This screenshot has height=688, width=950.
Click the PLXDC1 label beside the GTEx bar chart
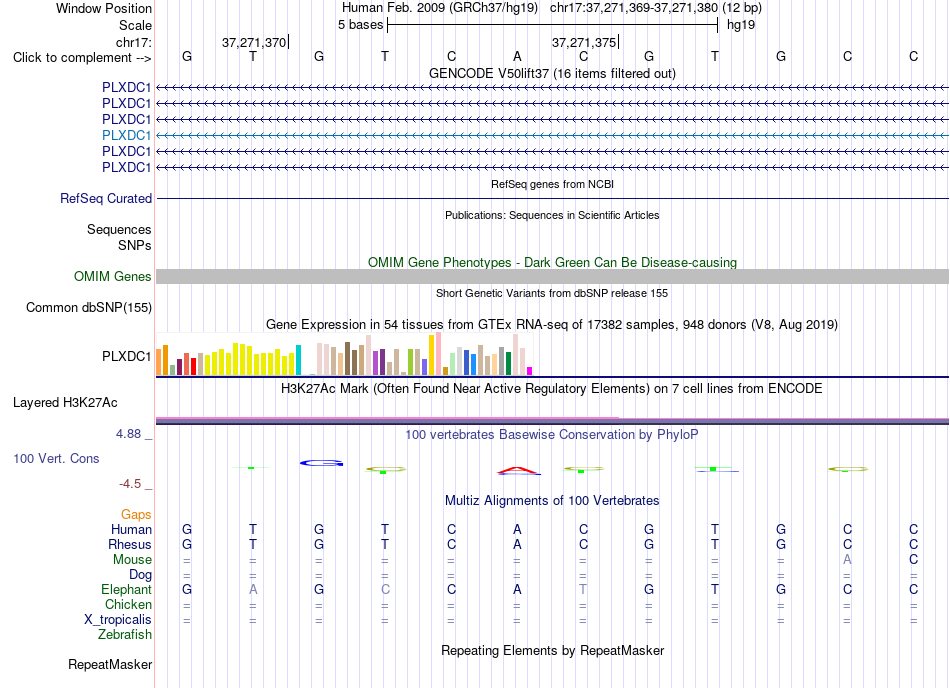point(126,356)
